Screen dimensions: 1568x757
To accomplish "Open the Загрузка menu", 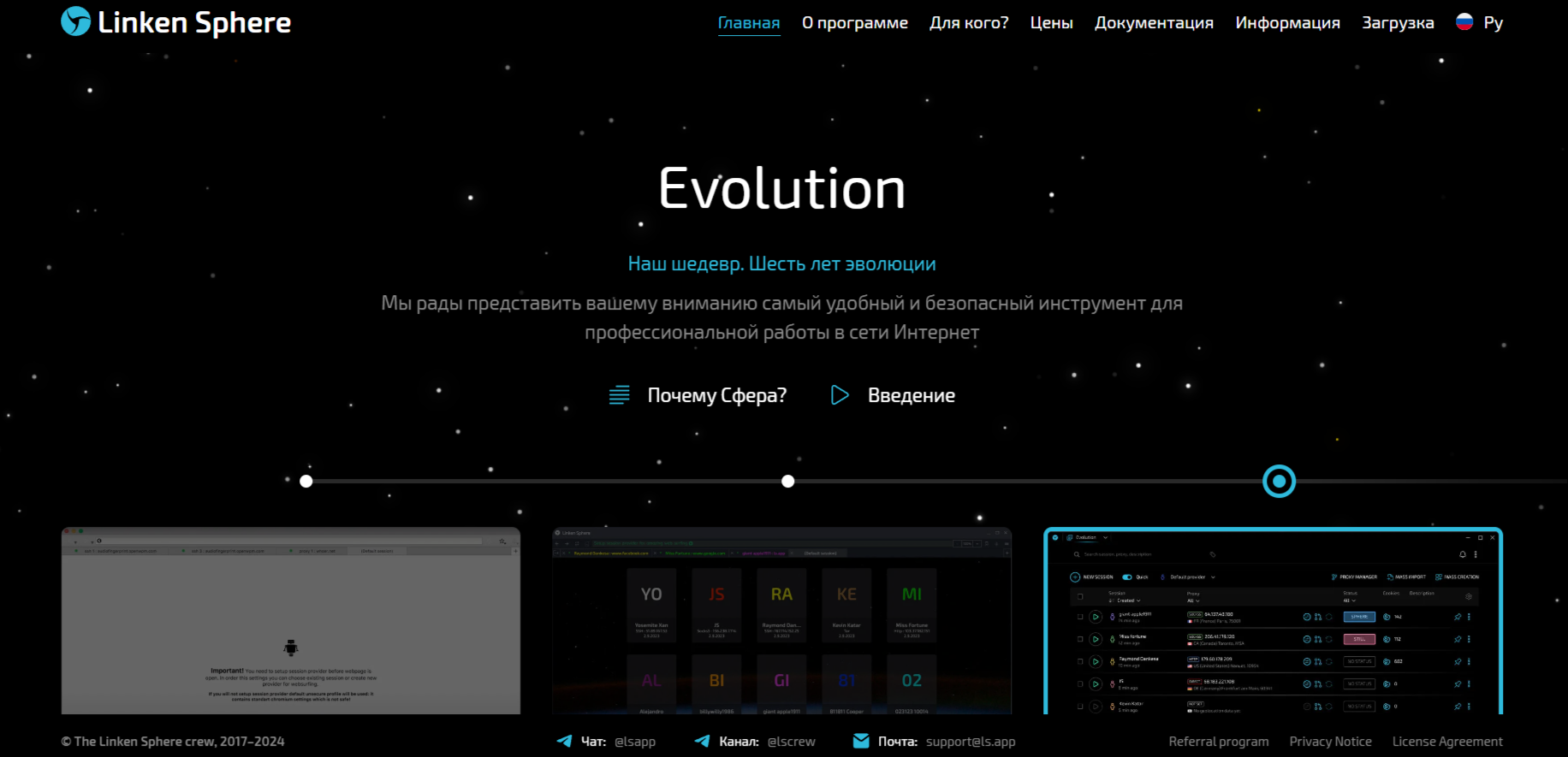I will coord(1398,23).
